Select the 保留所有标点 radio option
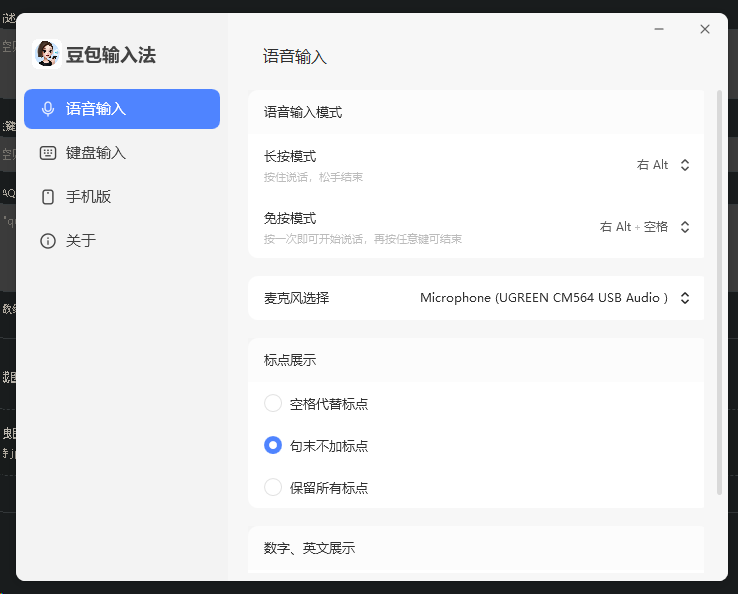 273,487
